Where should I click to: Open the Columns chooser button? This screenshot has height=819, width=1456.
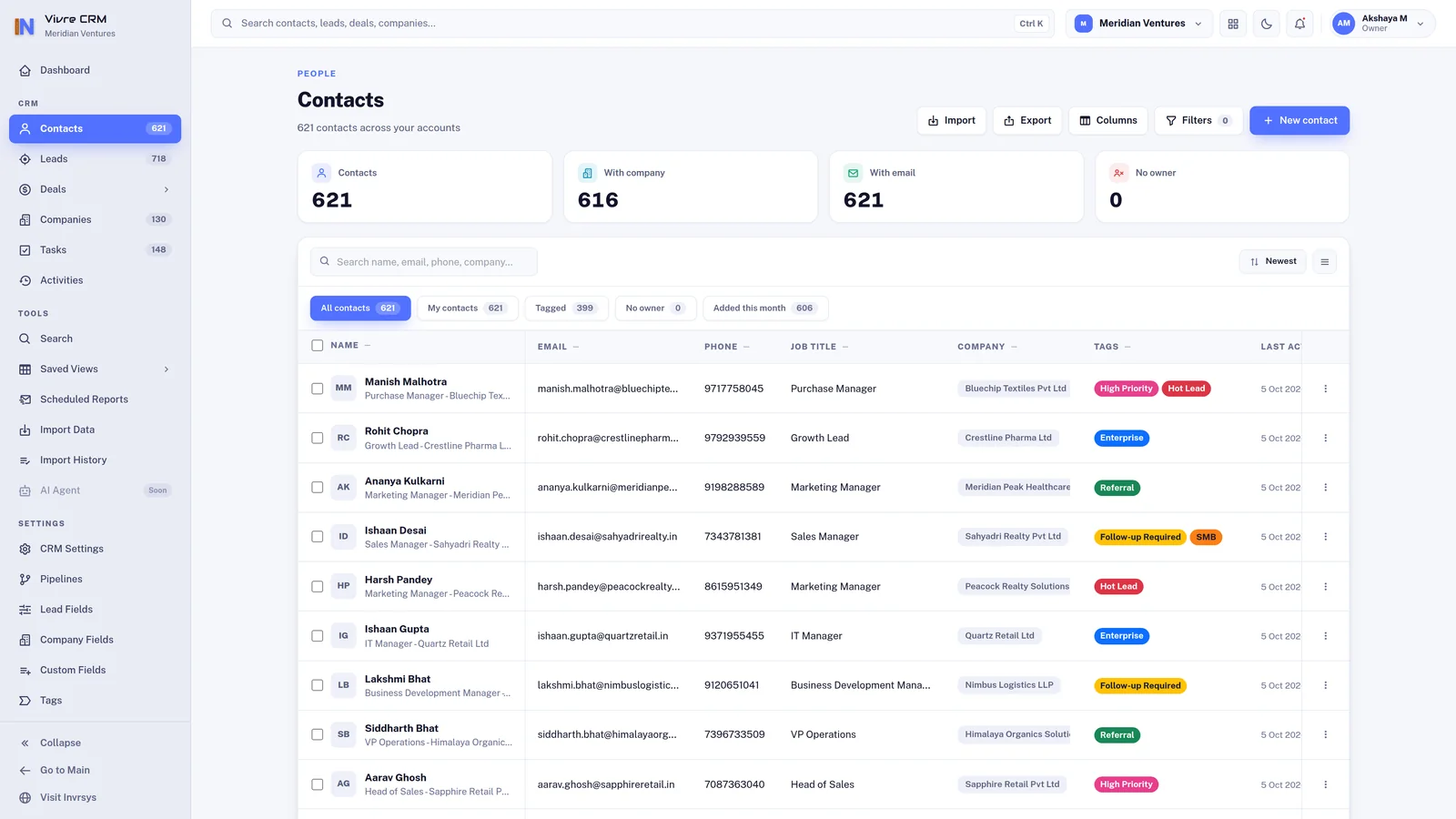1108,120
